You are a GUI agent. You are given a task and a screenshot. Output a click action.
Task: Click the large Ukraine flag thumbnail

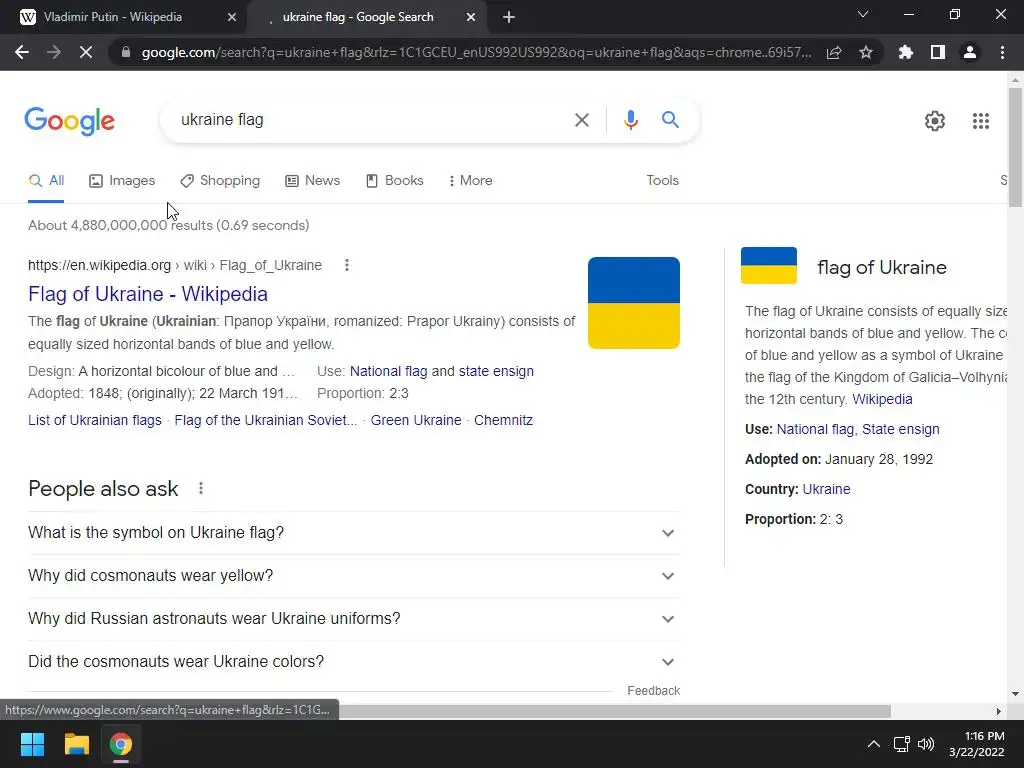tap(633, 303)
